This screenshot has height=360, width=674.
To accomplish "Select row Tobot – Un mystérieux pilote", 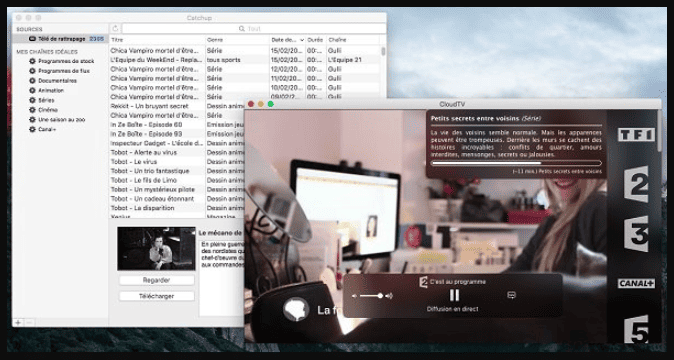I will click(x=177, y=189).
